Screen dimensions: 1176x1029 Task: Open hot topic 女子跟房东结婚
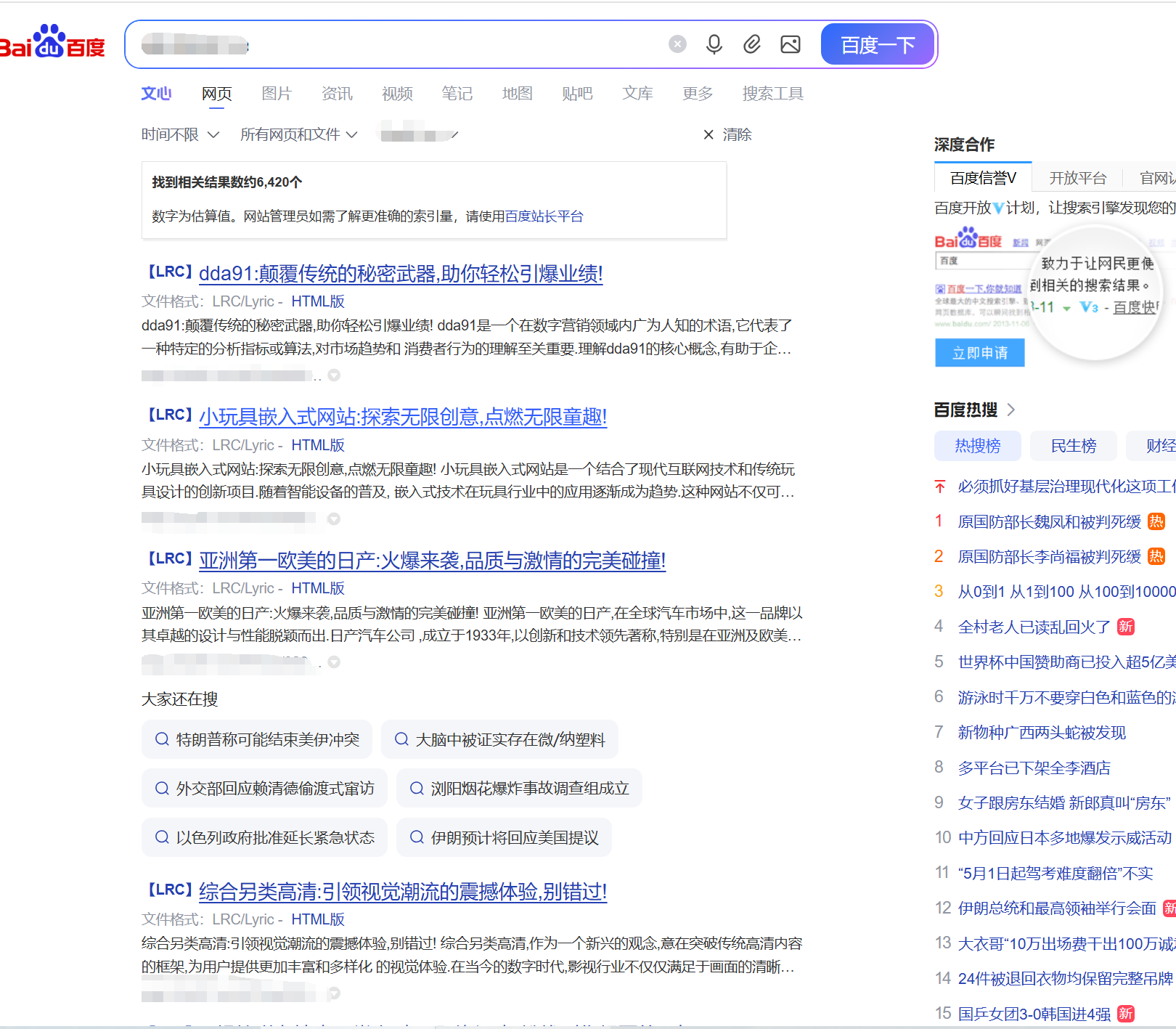tap(1064, 803)
